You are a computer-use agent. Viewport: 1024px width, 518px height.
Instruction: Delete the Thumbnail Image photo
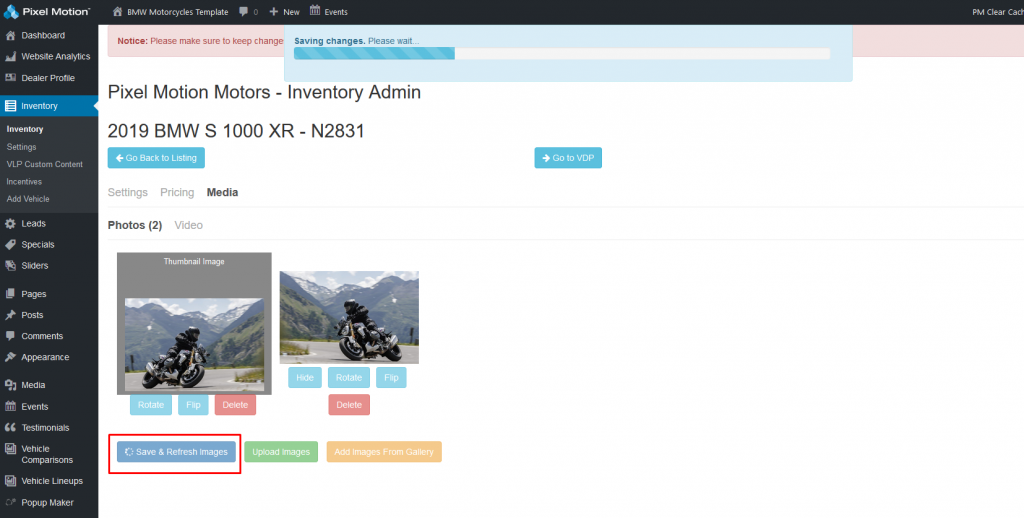tap(235, 405)
